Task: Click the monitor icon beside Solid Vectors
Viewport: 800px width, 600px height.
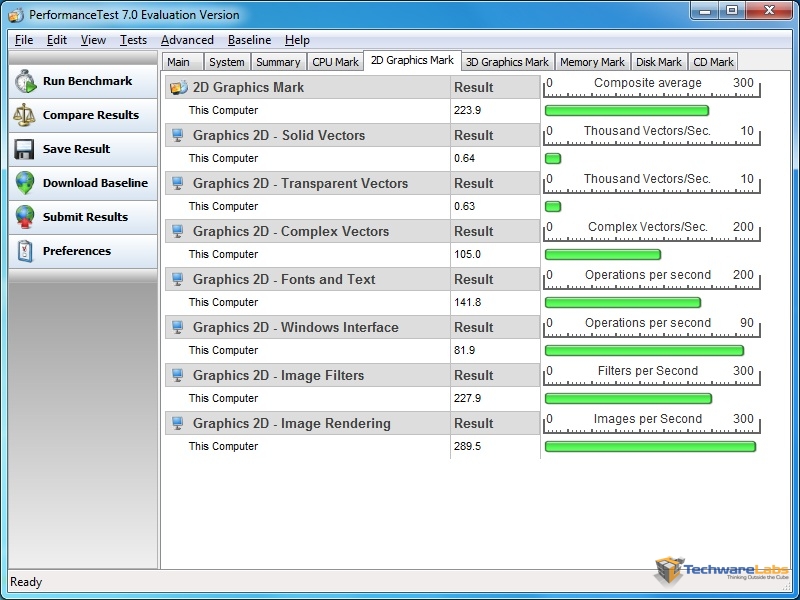Action: (178, 136)
